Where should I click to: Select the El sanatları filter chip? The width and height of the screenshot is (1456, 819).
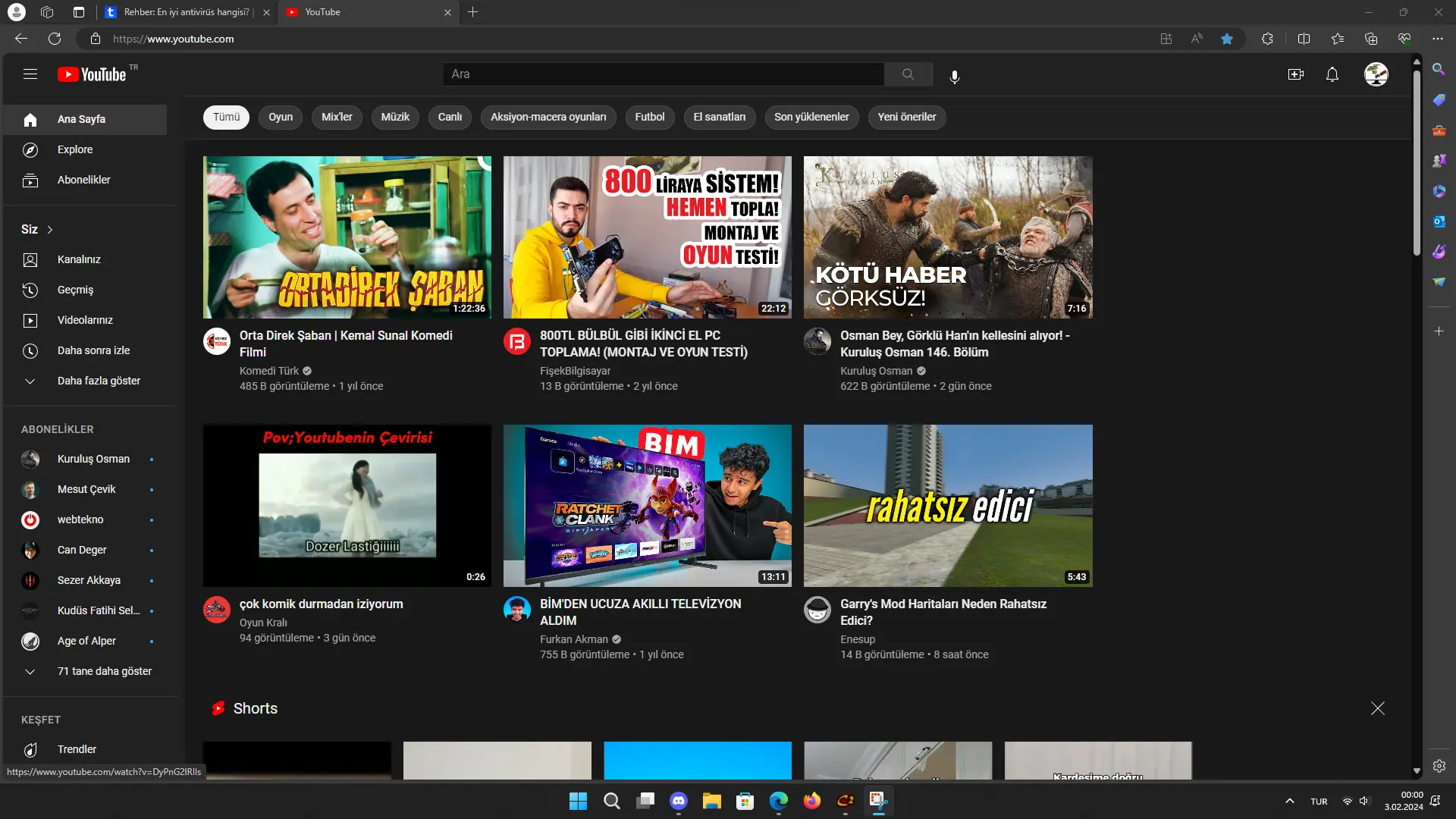click(x=720, y=118)
